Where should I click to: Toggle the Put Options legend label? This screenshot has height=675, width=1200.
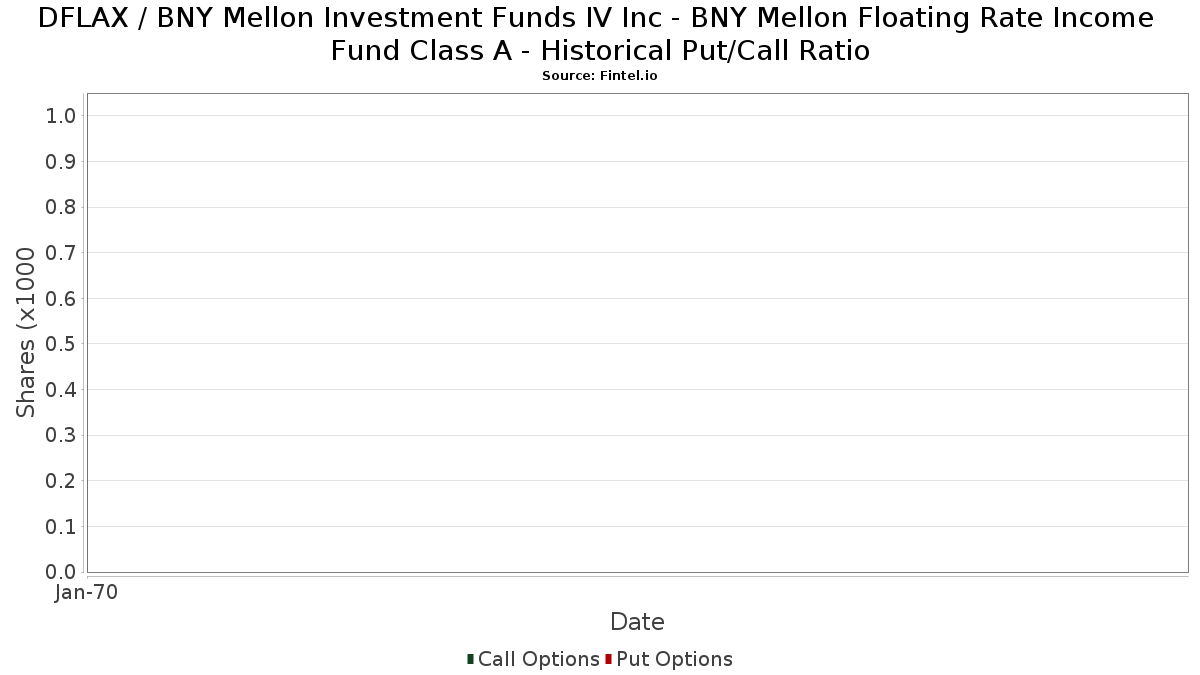(674, 659)
